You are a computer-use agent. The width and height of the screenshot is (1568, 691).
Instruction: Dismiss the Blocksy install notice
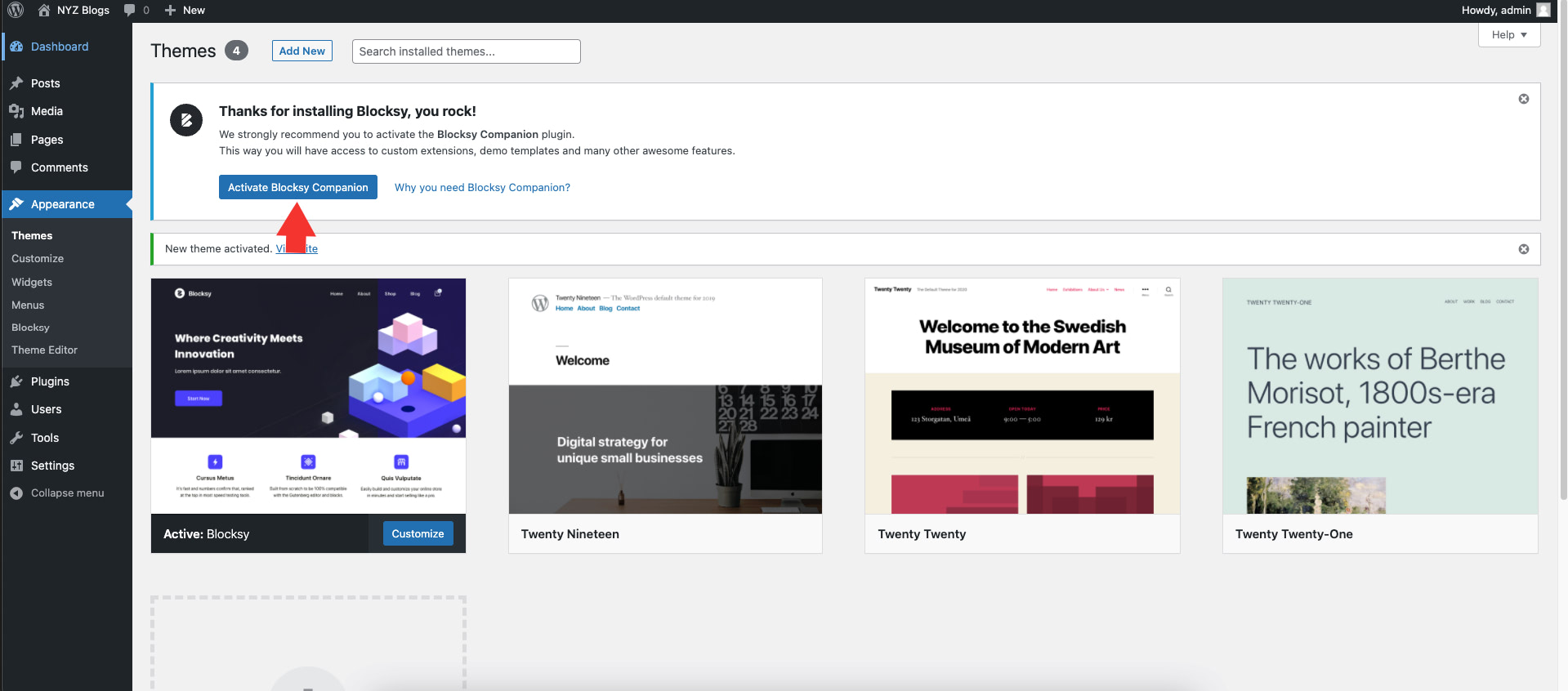1524,99
